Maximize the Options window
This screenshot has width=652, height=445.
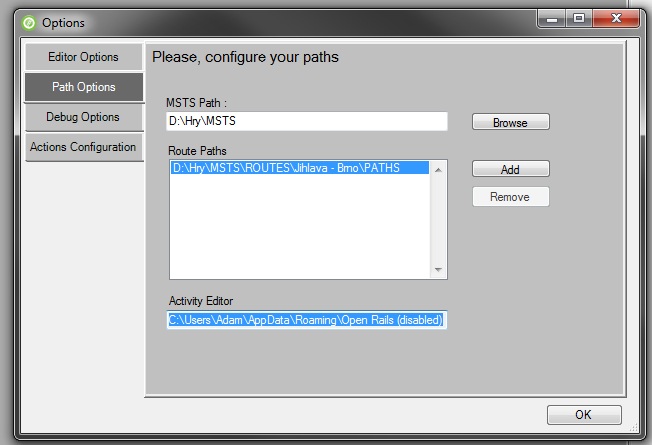click(577, 18)
